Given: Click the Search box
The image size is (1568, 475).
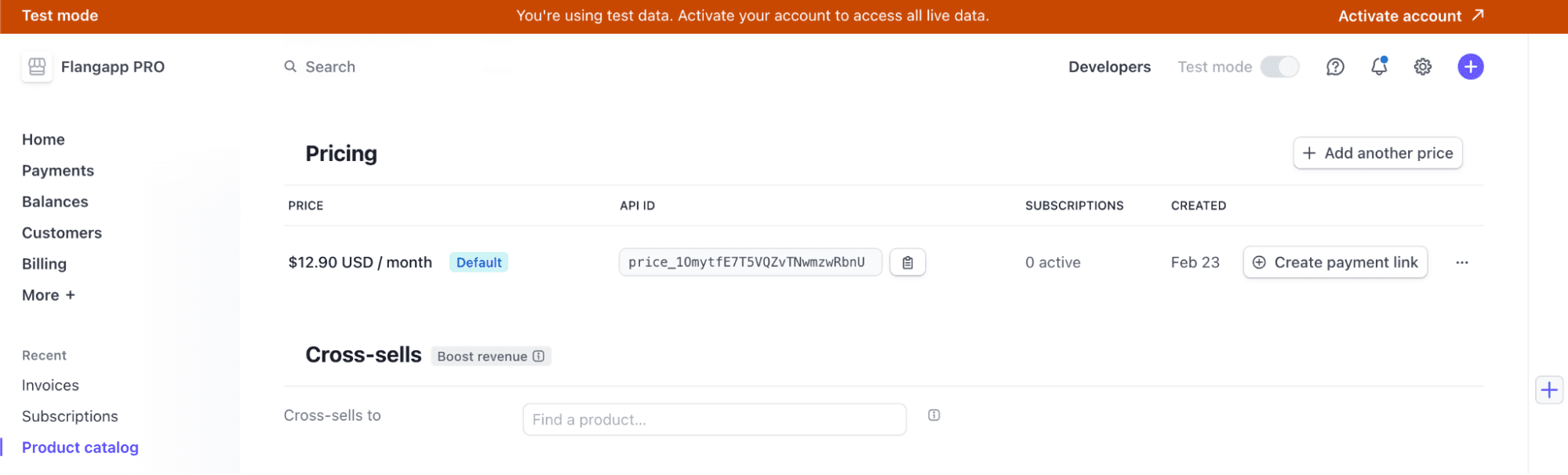Looking at the screenshot, I should coord(330,67).
